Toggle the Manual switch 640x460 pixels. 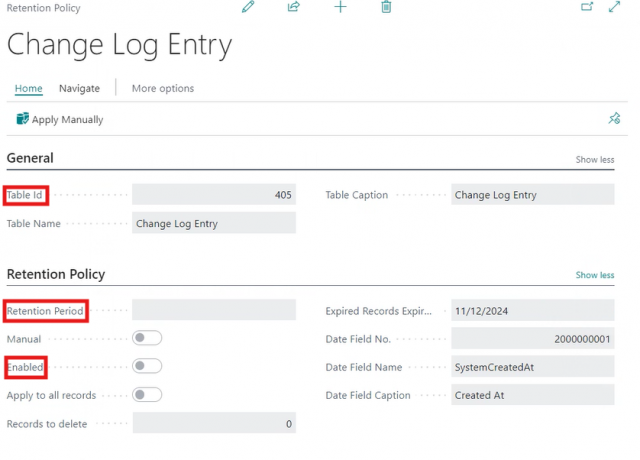(x=147, y=339)
